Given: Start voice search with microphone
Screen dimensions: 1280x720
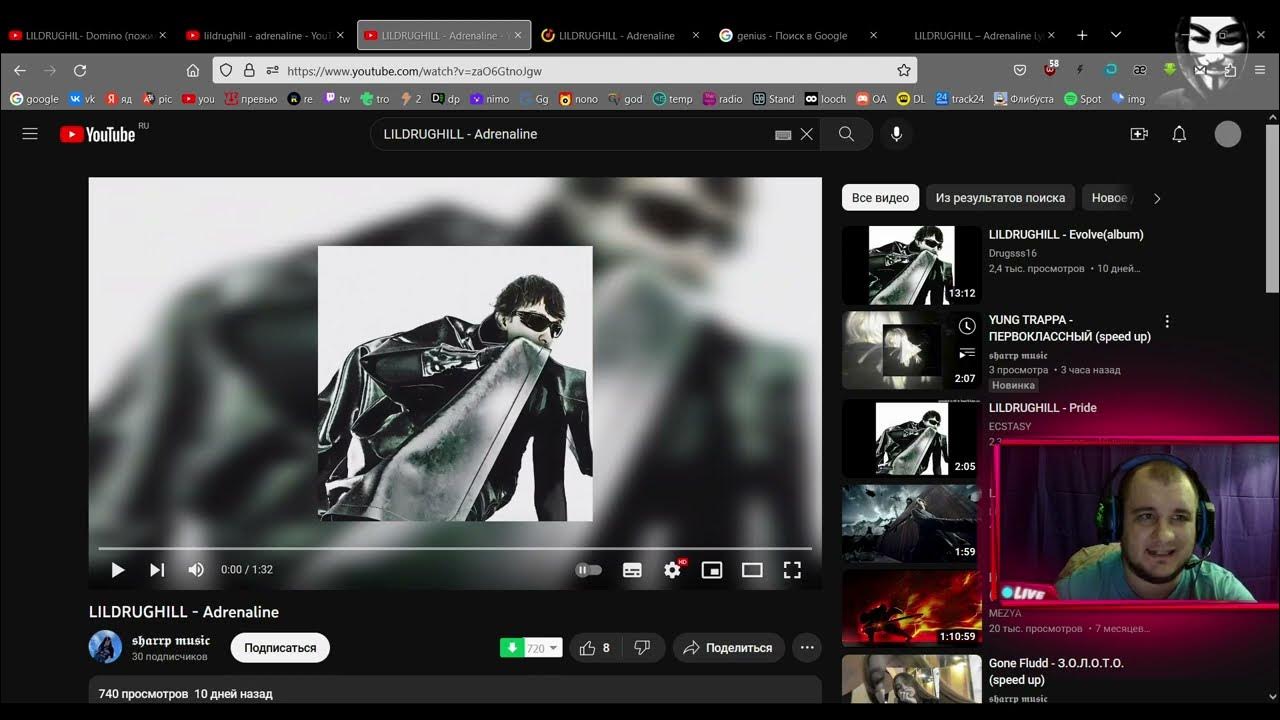Looking at the screenshot, I should pos(897,134).
